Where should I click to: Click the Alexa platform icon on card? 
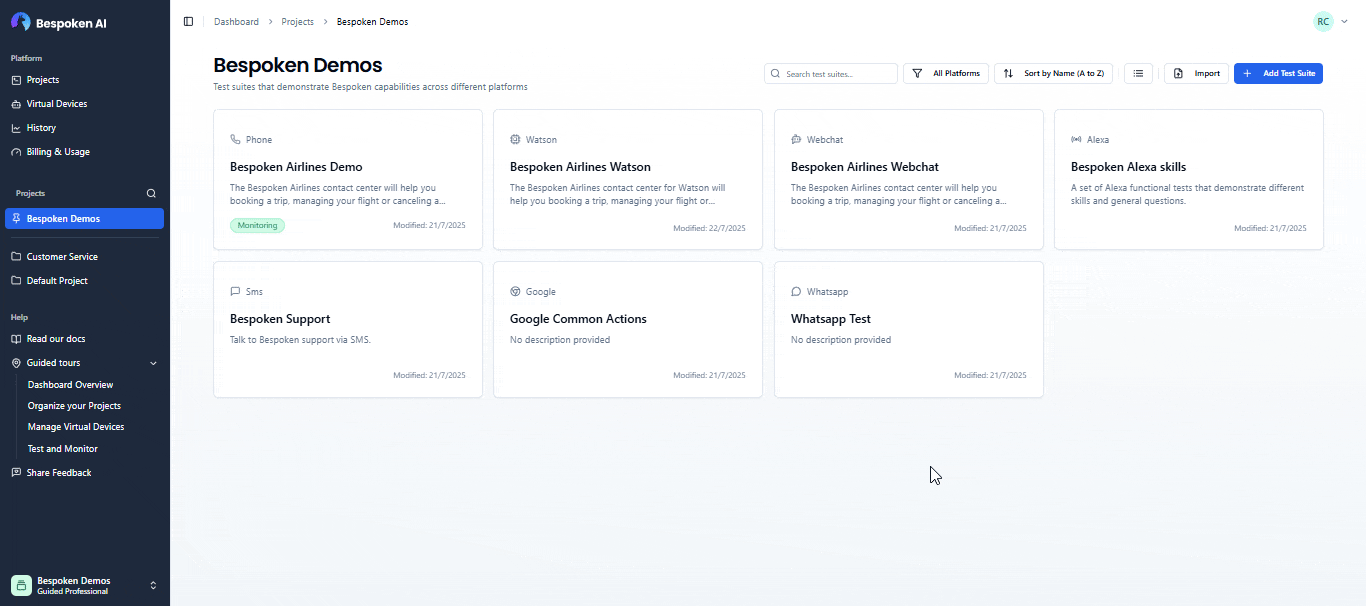point(1076,140)
